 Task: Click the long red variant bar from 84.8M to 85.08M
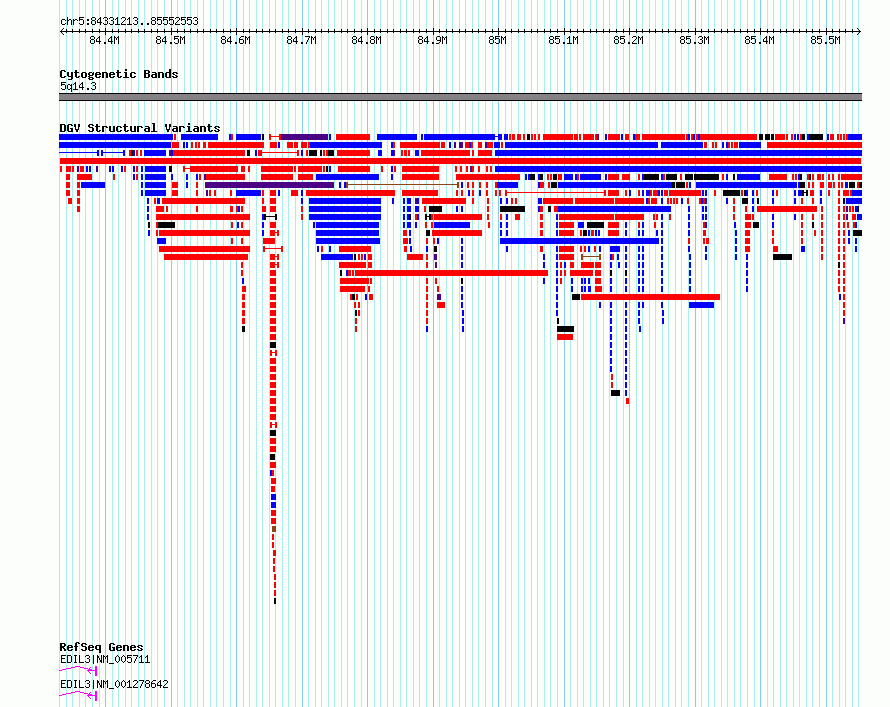coord(451,273)
